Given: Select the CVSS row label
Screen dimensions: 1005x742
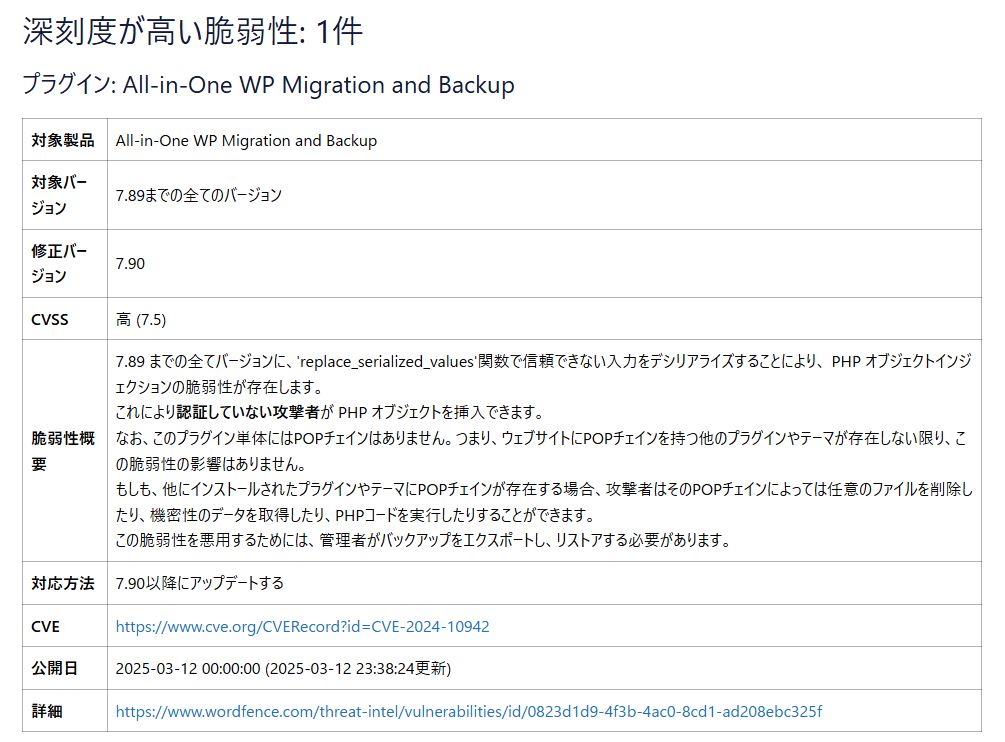Looking at the screenshot, I should pyautogui.click(x=49, y=319).
